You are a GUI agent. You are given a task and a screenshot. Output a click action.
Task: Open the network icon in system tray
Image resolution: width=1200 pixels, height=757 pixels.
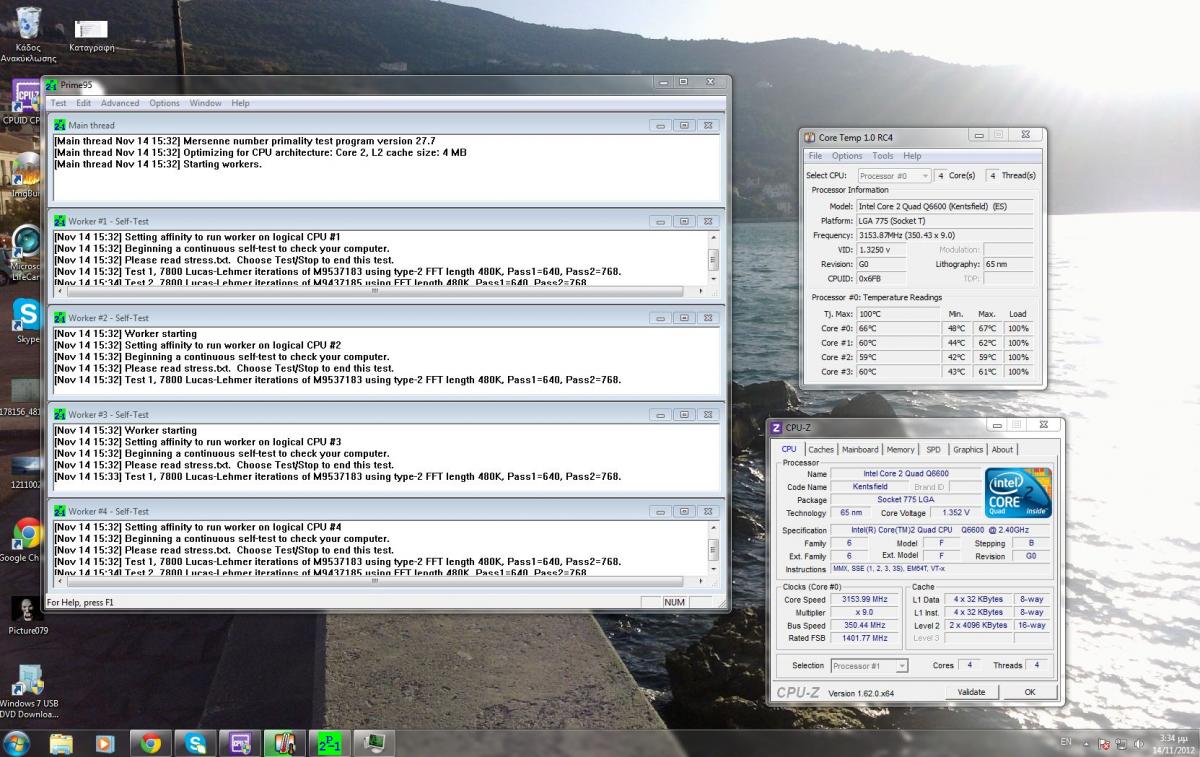click(1121, 744)
